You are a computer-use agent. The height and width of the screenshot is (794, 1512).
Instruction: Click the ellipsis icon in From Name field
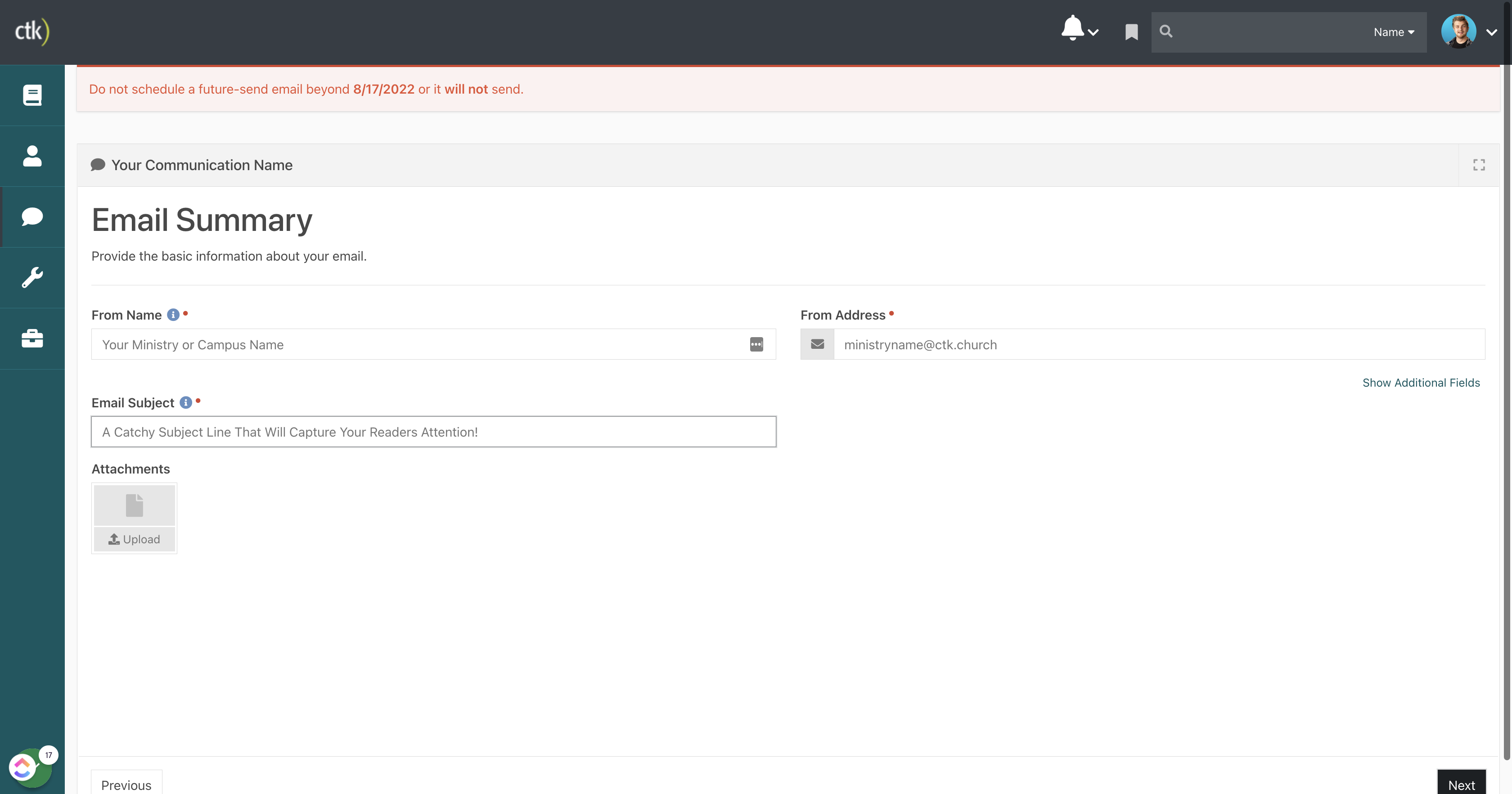[x=756, y=345]
